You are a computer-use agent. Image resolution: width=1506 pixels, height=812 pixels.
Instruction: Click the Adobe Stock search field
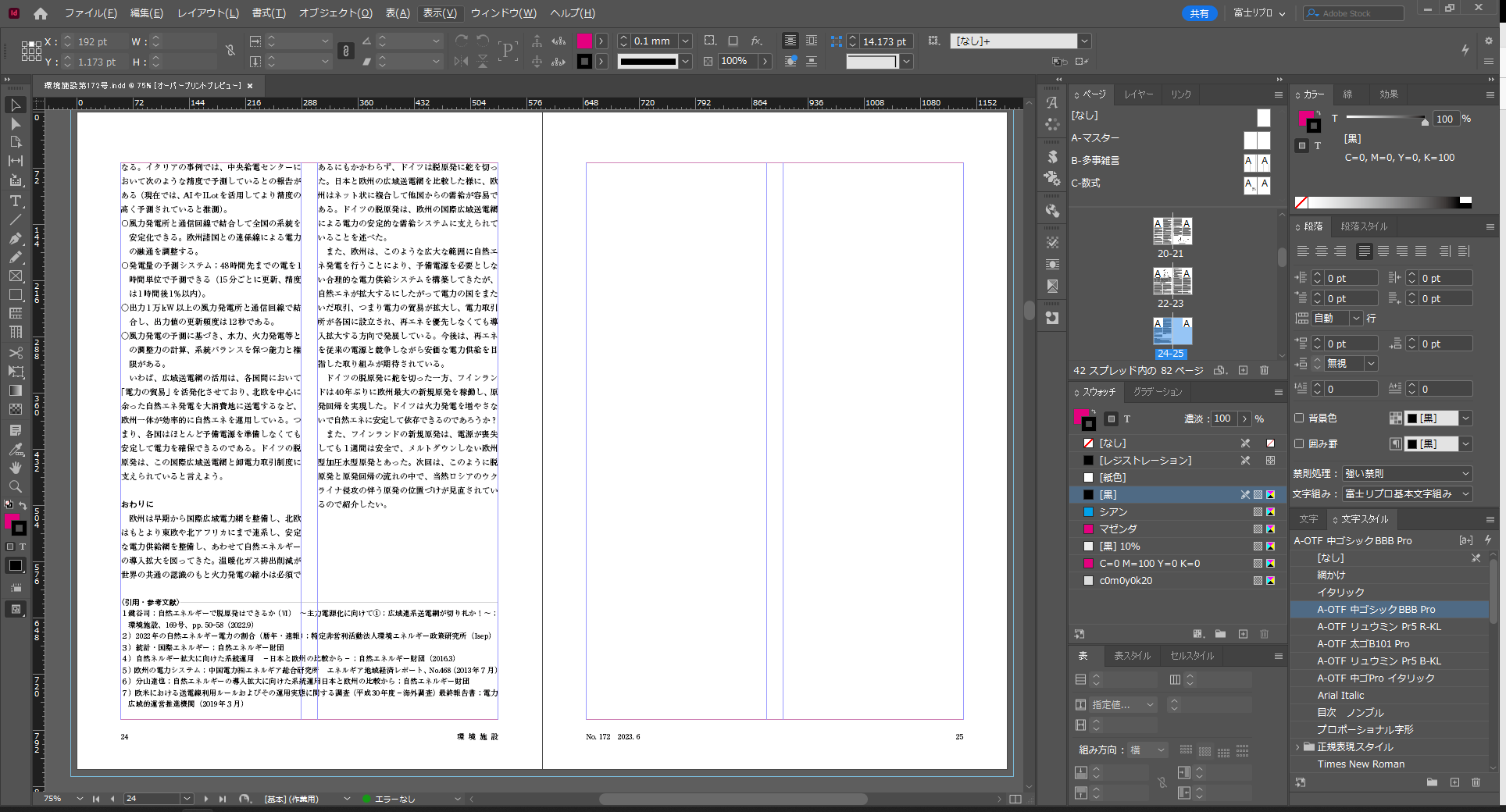point(1354,13)
